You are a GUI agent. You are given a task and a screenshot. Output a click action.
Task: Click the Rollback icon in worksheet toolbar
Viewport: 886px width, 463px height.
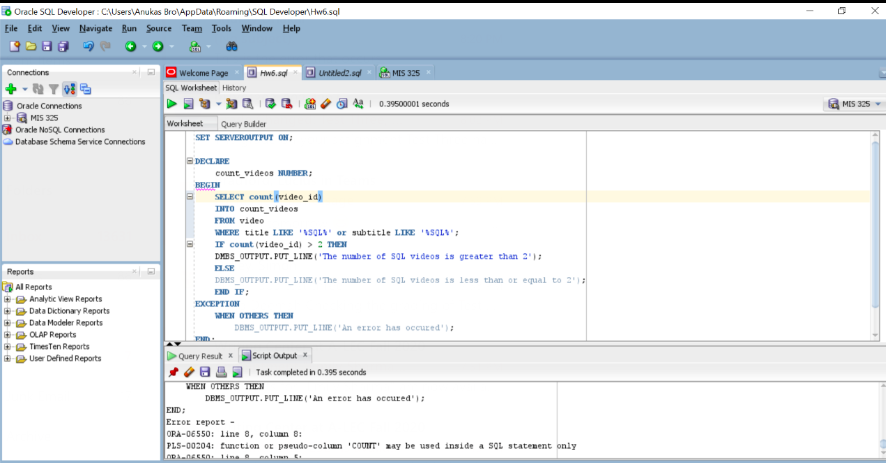tap(287, 103)
